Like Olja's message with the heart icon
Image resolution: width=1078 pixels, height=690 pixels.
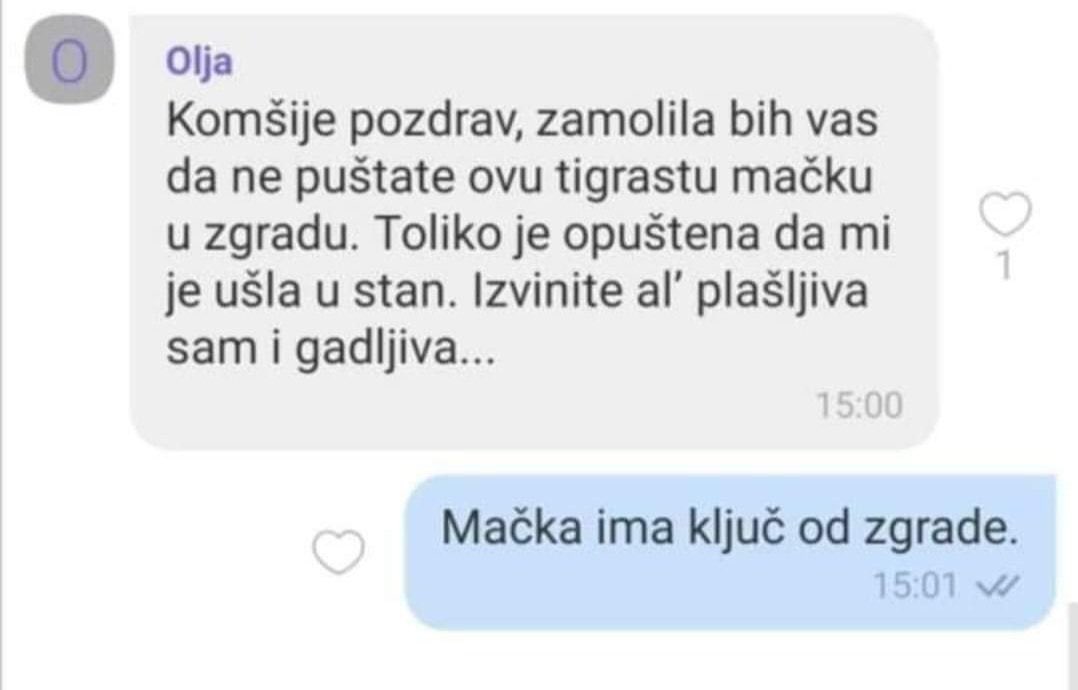point(1005,214)
